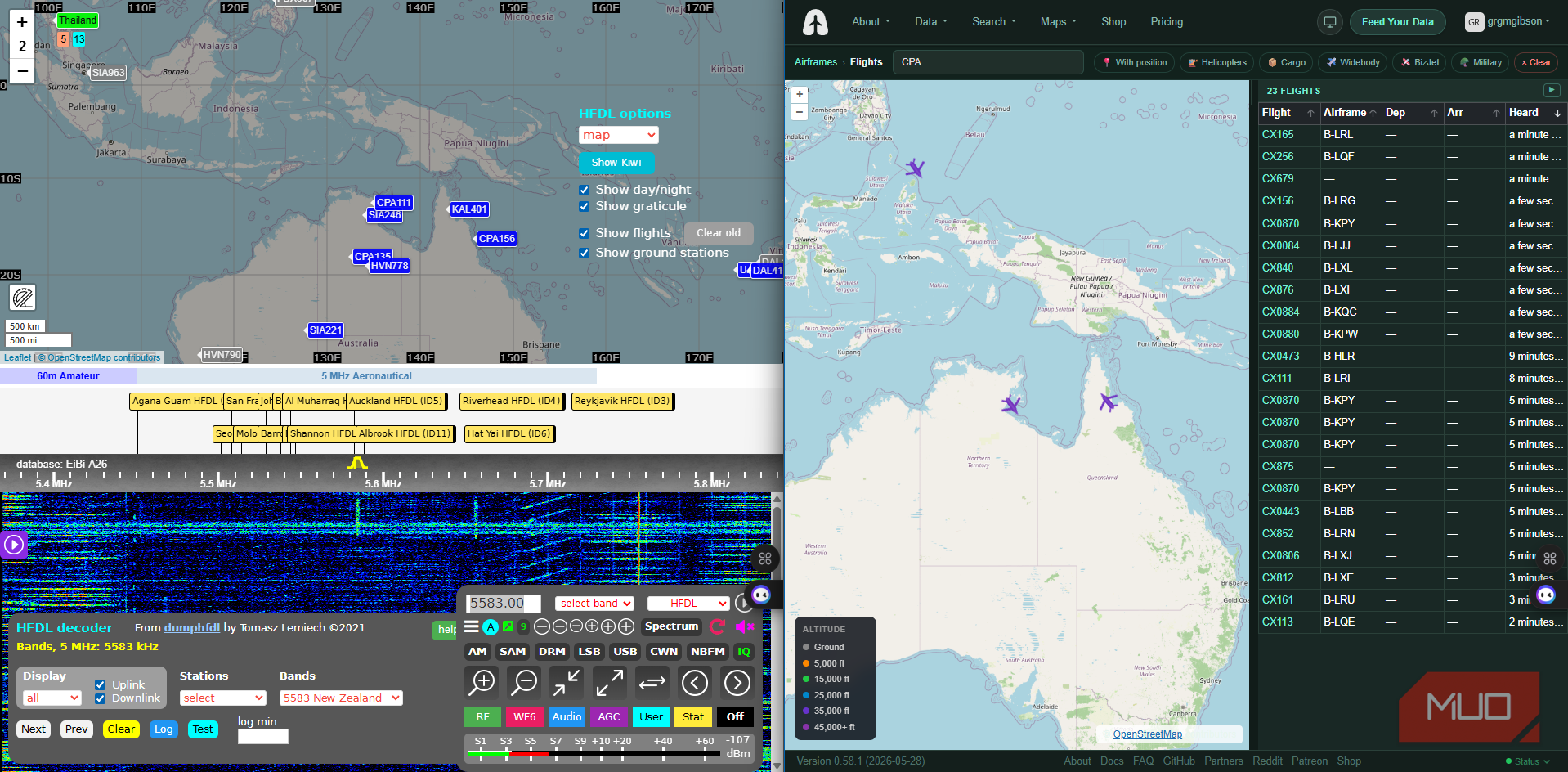Click the magenta muted speaker icon
The height and width of the screenshot is (772, 1568).
744,627
